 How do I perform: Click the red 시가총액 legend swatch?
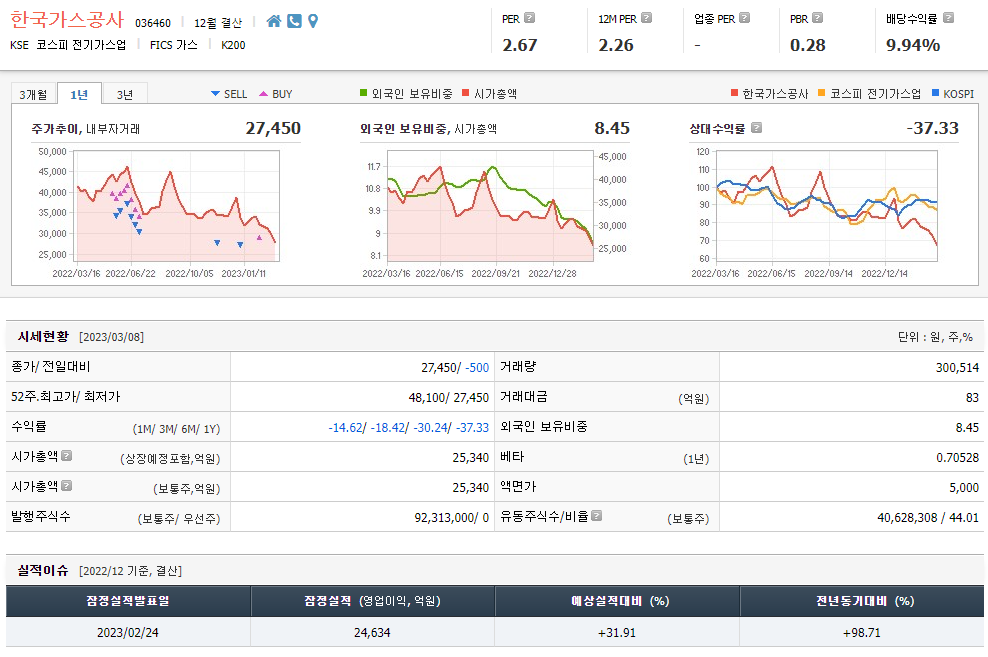pyautogui.click(x=466, y=93)
